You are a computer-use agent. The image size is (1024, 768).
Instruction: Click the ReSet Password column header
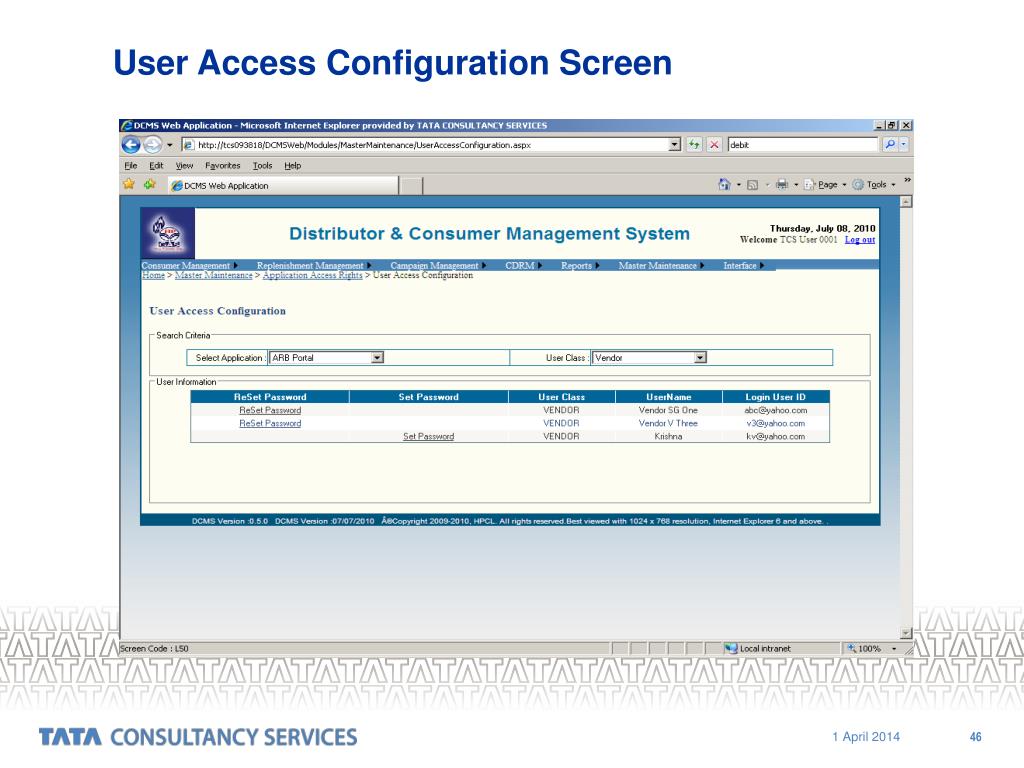[x=270, y=397]
